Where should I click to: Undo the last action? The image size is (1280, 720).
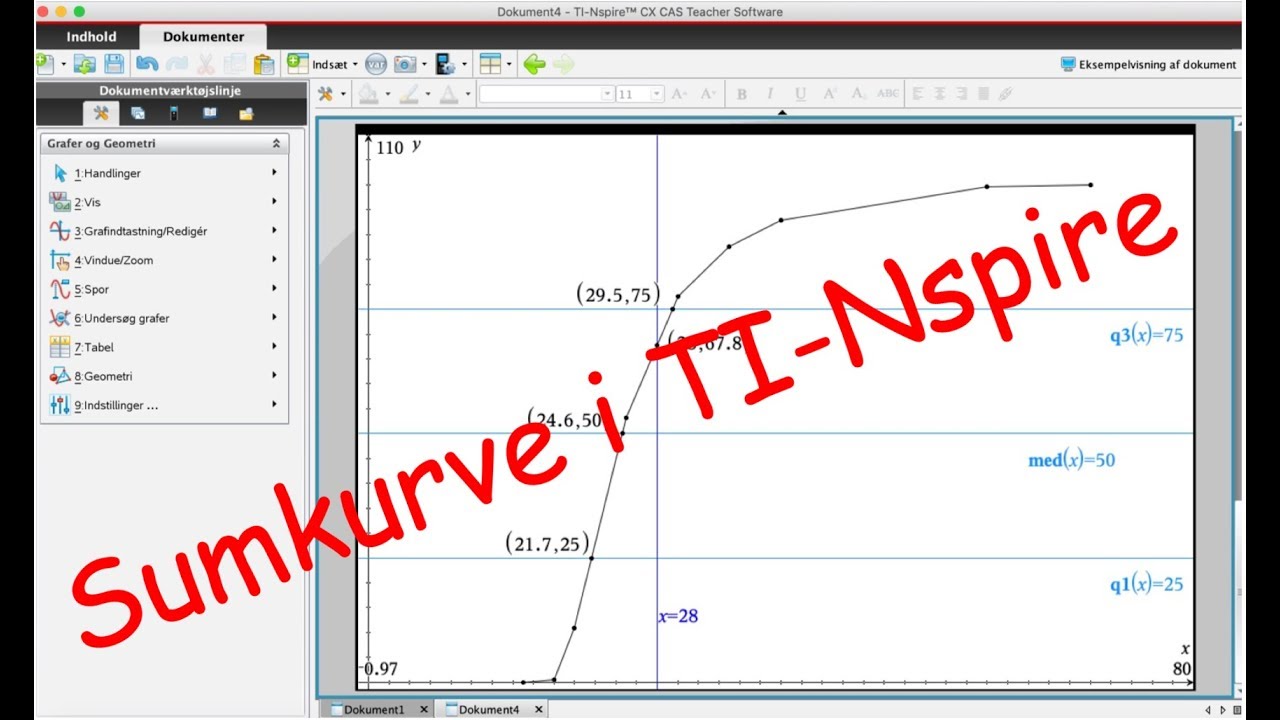147,64
